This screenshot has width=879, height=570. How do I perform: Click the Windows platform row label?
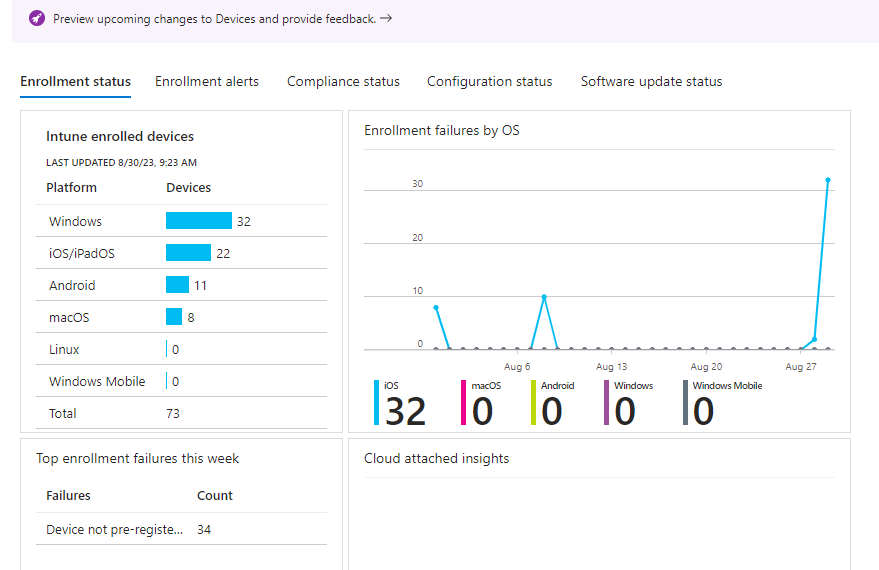click(x=76, y=221)
